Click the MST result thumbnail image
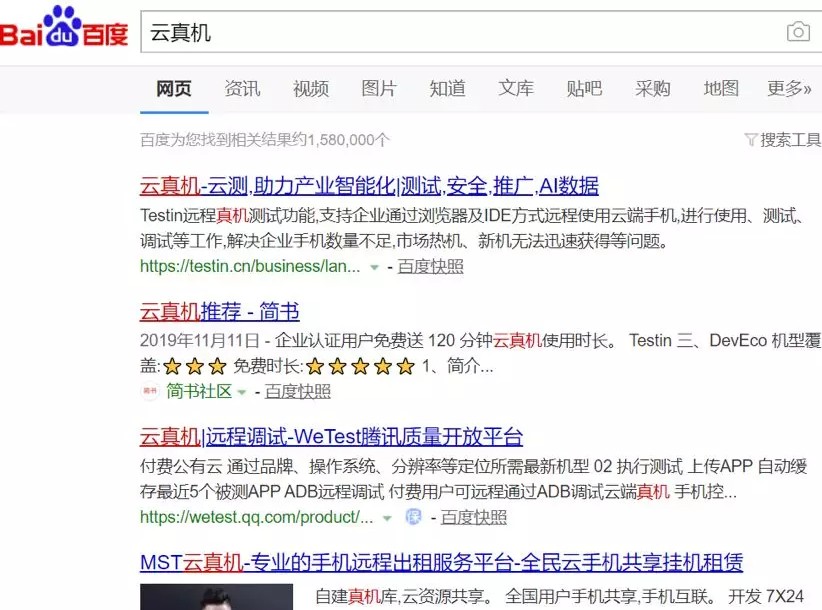 (x=217, y=597)
